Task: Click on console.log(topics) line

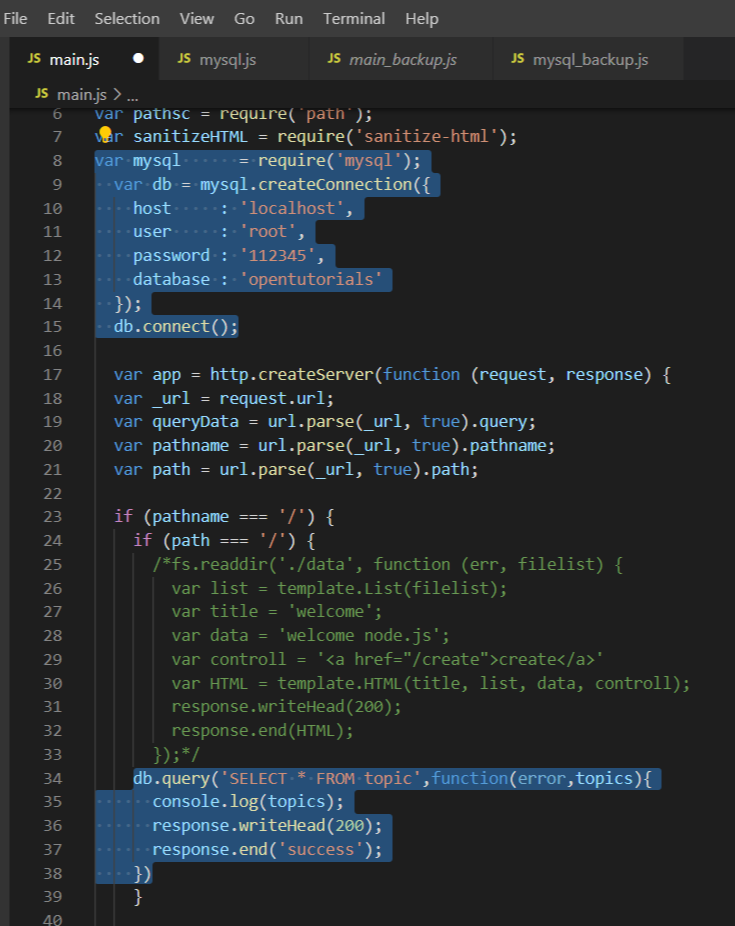Action: coord(248,801)
